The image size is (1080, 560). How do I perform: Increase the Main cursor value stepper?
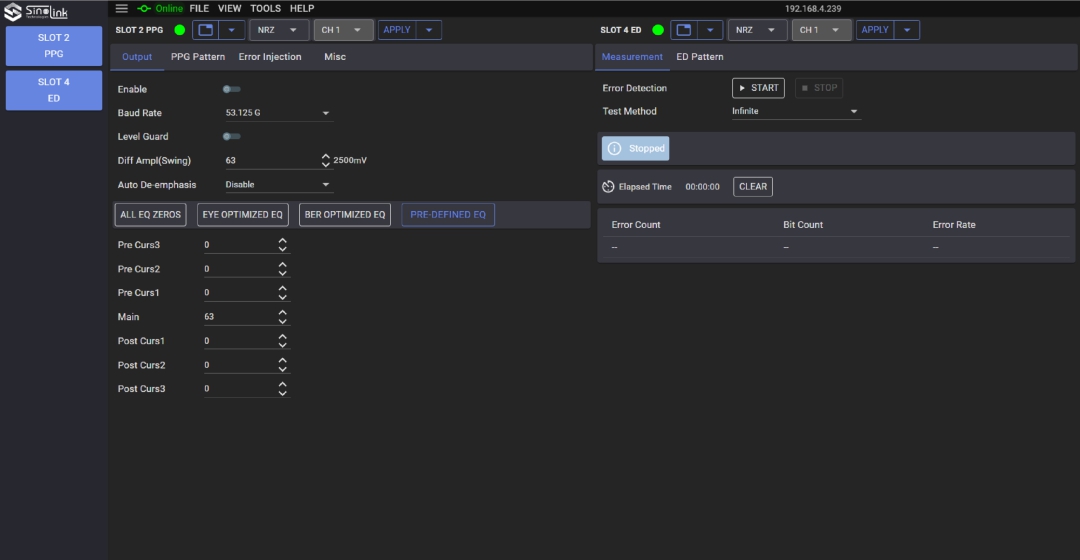point(282,313)
